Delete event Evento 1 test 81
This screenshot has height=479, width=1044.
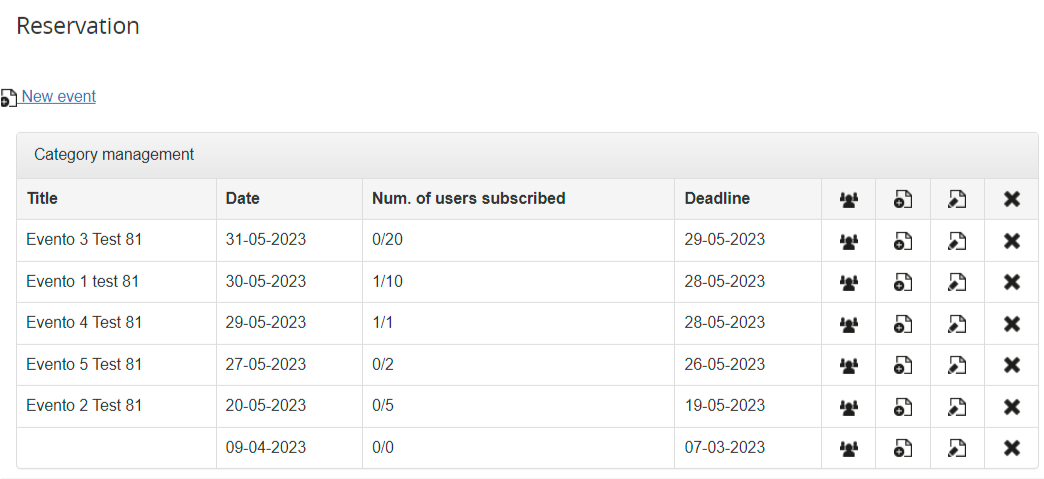pos(1011,282)
